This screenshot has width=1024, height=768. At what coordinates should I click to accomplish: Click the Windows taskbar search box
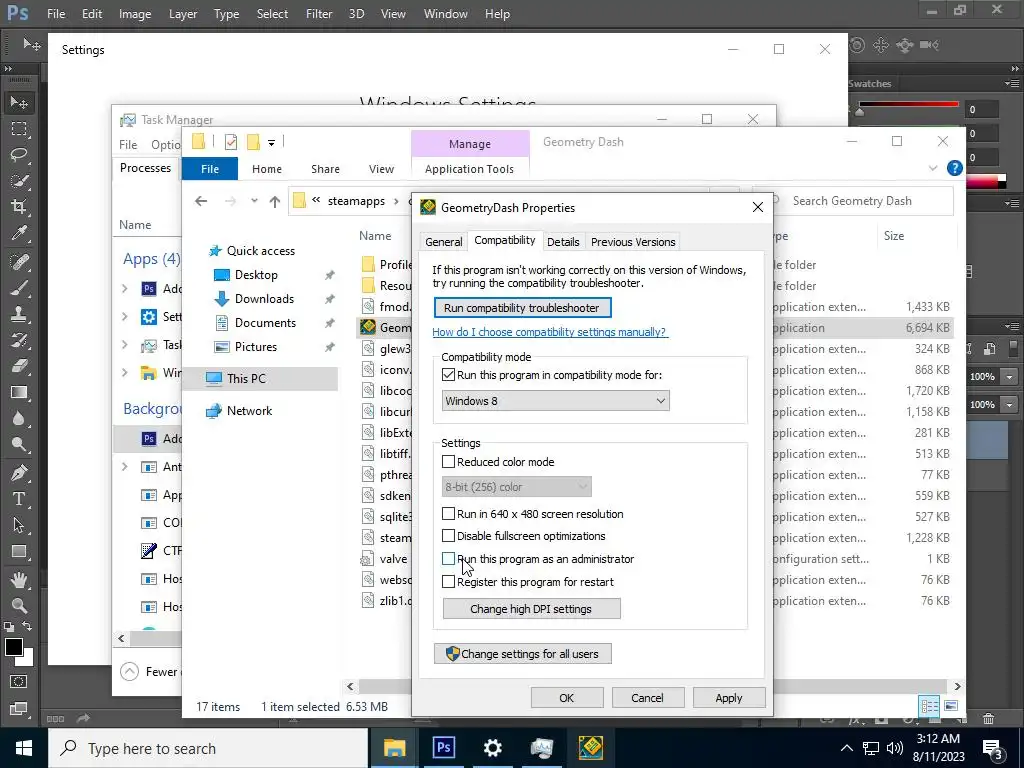point(208,748)
